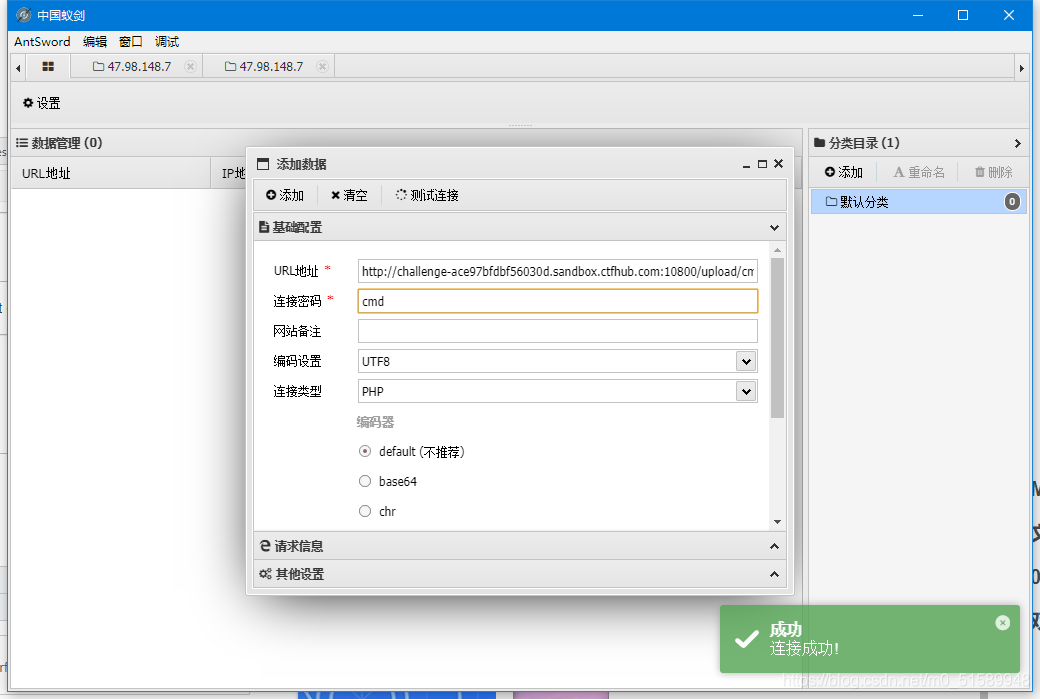
Task: Collapse 分类目录 panel with the arrow
Action: click(x=1017, y=143)
